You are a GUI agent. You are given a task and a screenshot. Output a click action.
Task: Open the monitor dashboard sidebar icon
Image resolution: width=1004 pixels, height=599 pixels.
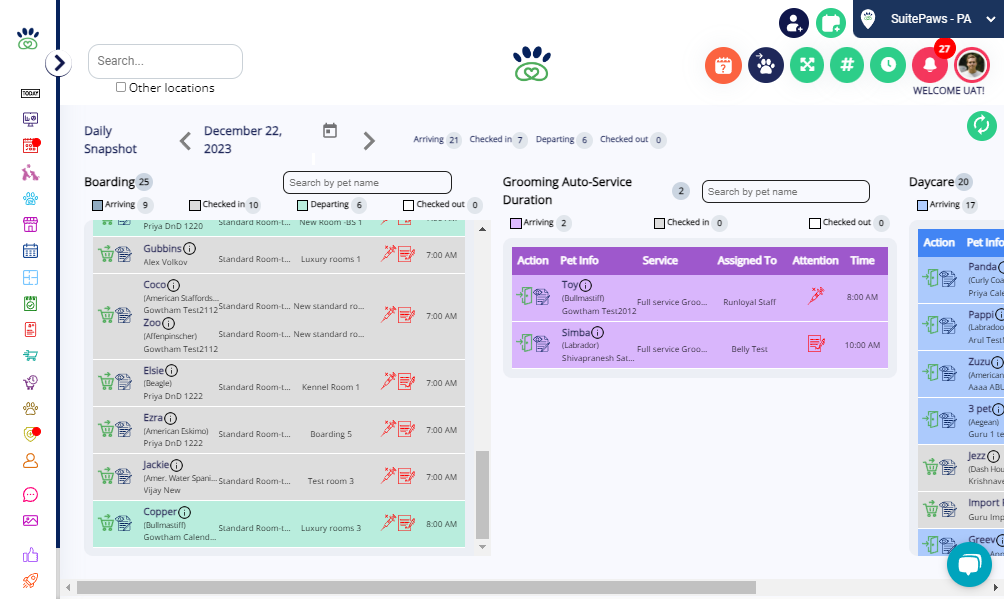pyautogui.click(x=30, y=119)
